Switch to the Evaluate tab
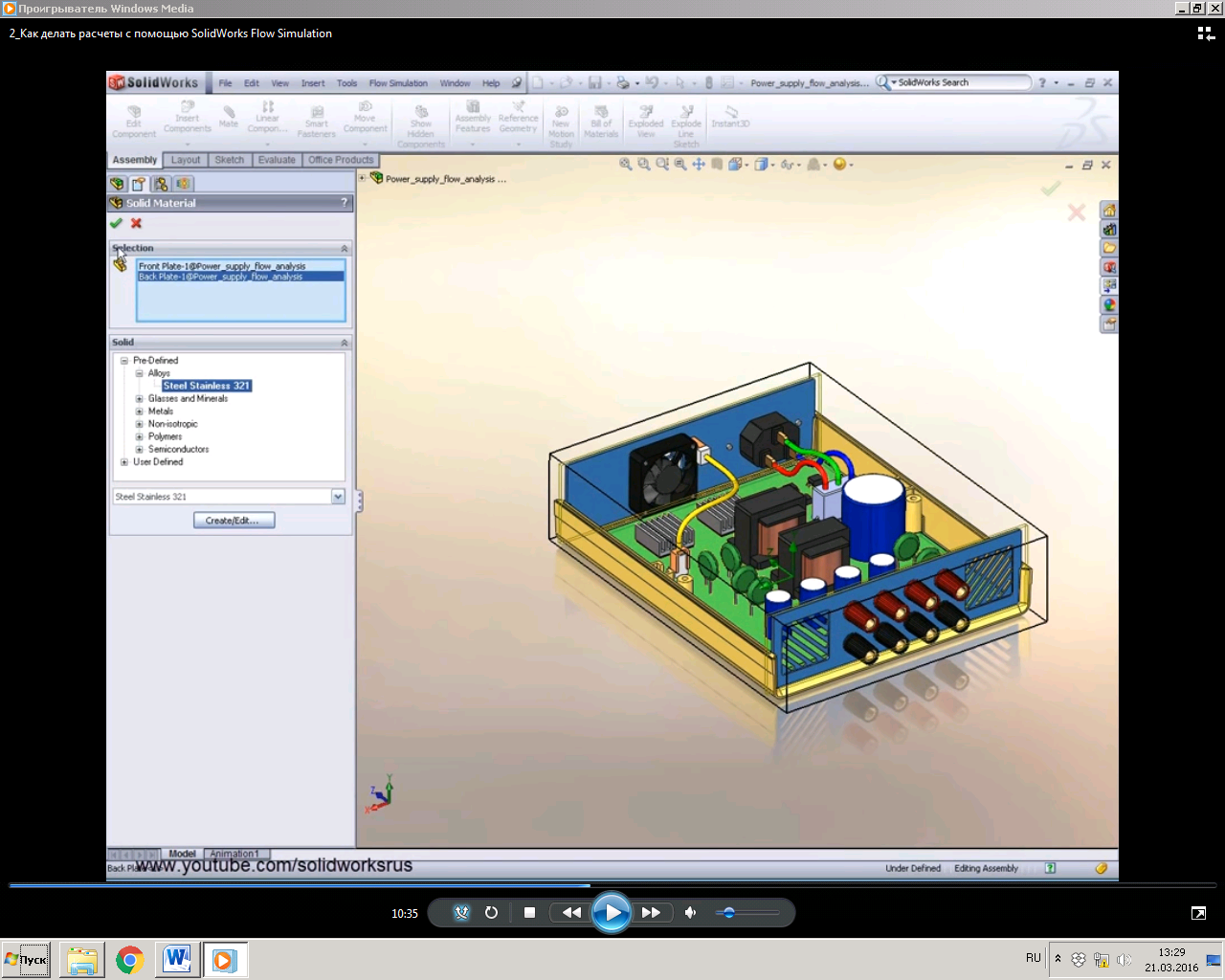 point(277,160)
